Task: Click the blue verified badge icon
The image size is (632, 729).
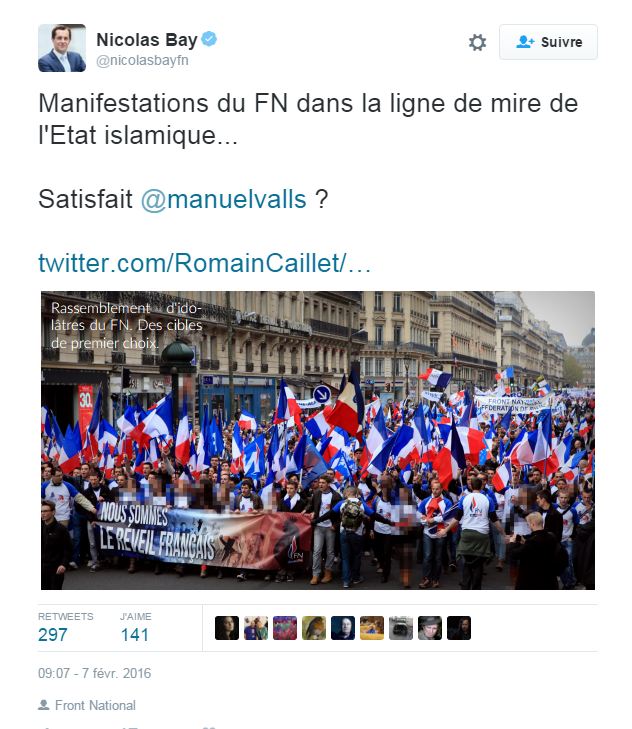Action: tap(209, 39)
